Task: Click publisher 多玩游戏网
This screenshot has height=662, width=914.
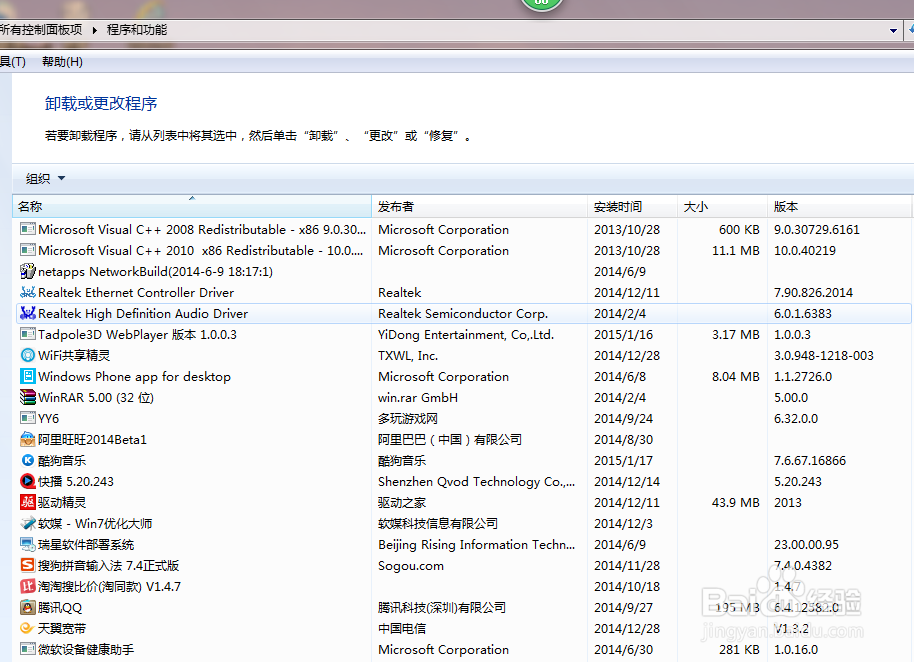Action: pos(408,418)
